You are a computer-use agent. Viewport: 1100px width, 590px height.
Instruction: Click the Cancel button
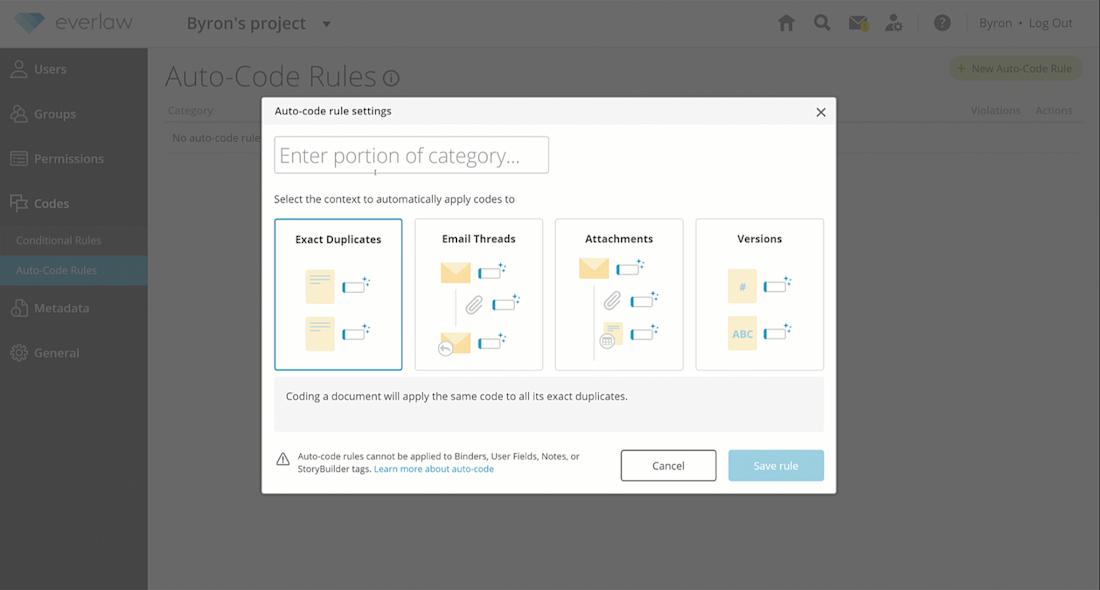point(668,466)
